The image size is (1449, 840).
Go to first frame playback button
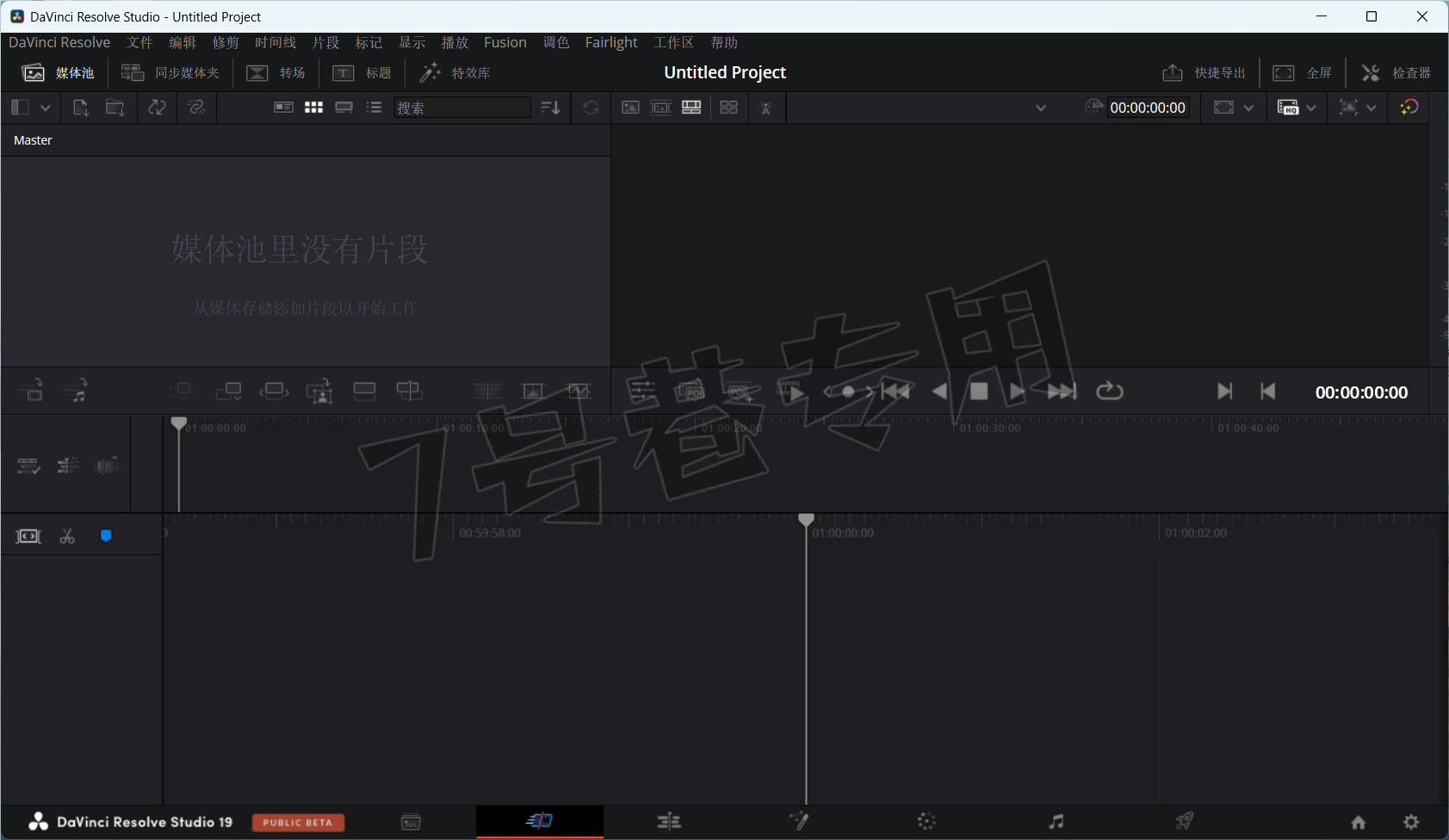coord(895,392)
